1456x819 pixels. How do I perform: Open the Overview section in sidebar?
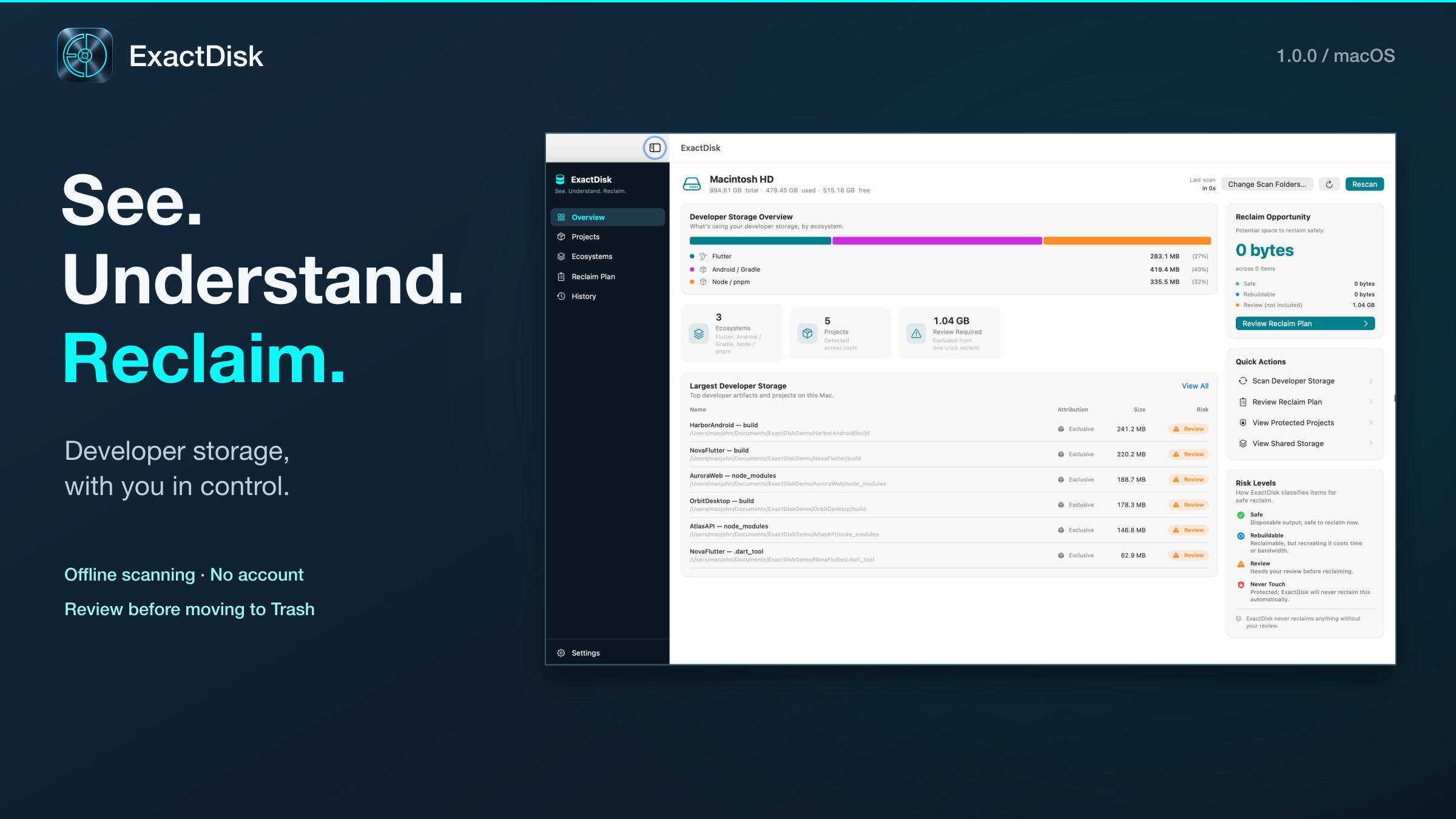pyautogui.click(x=607, y=217)
